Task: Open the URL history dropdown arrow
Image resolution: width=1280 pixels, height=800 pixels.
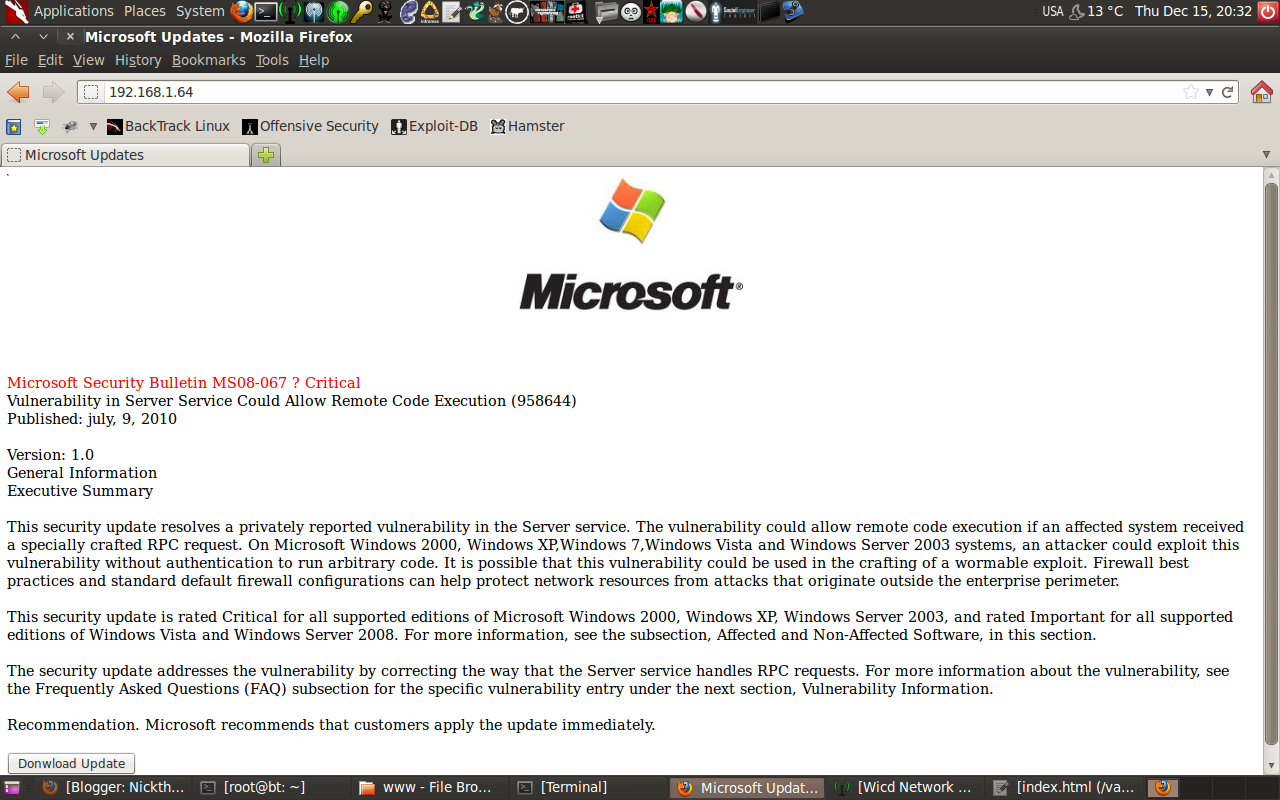Action: [x=1209, y=92]
